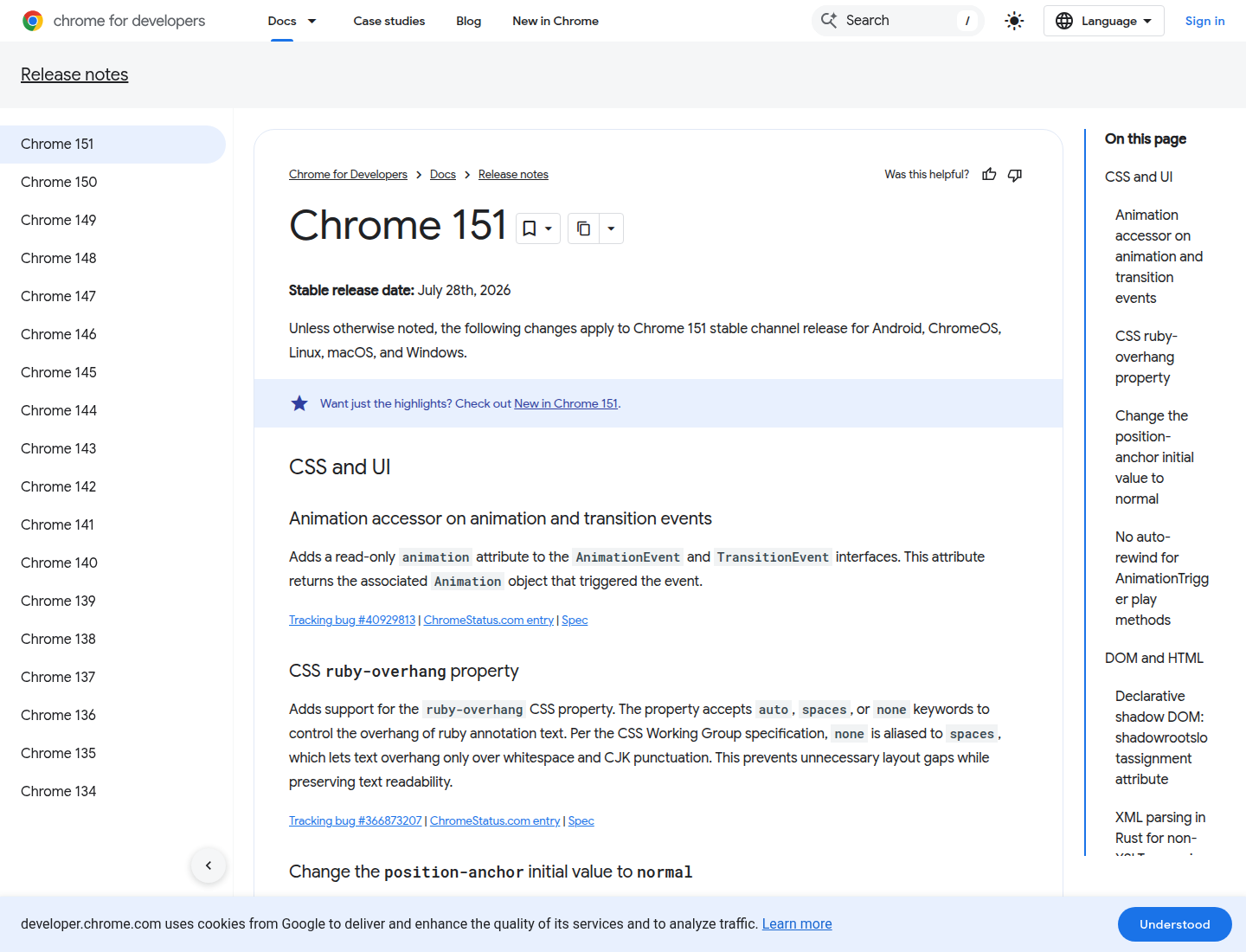Click the search sparkle magnifier icon
This screenshot has width=1246, height=952.
(x=829, y=20)
